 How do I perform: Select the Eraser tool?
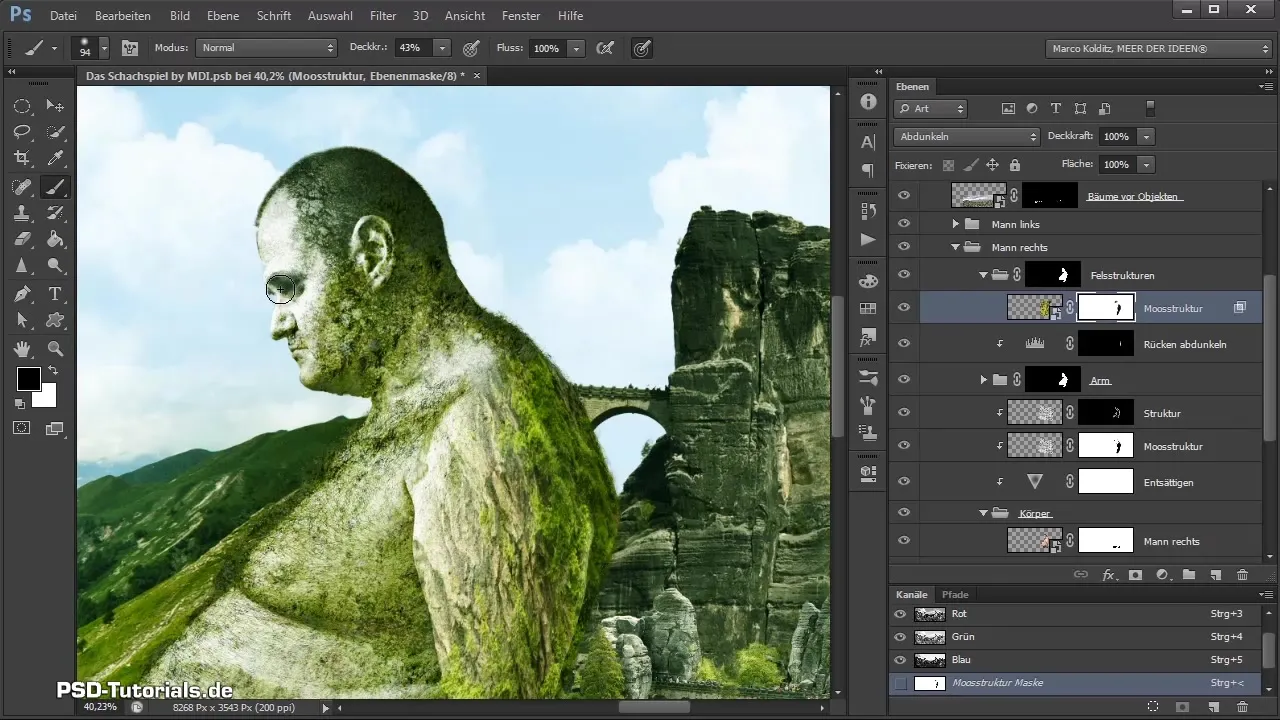coord(22,239)
